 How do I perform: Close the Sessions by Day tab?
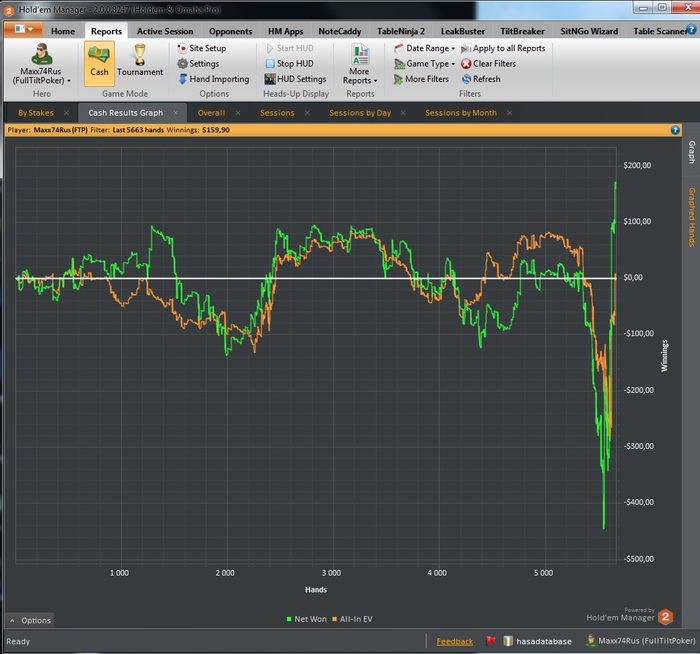pos(403,113)
